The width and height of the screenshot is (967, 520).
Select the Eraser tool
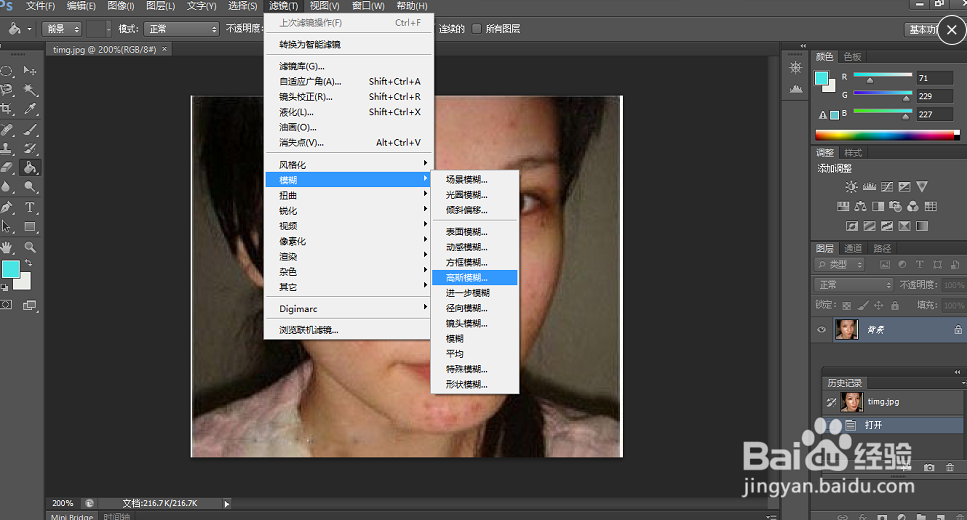coord(7,167)
